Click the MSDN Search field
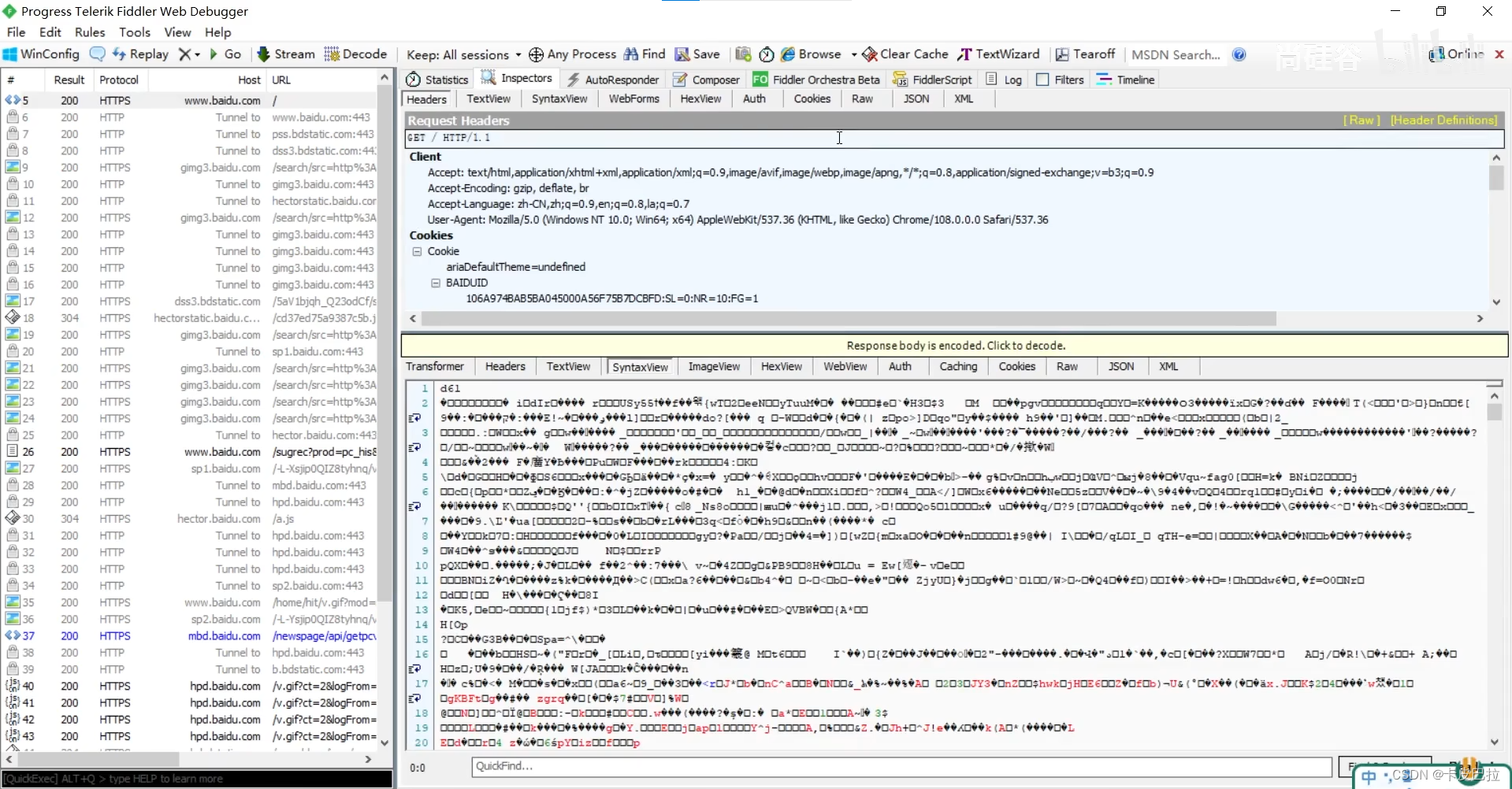 (x=1176, y=54)
